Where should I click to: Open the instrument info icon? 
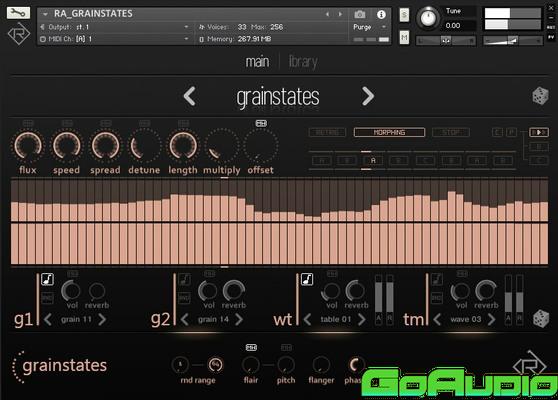[x=381, y=15]
